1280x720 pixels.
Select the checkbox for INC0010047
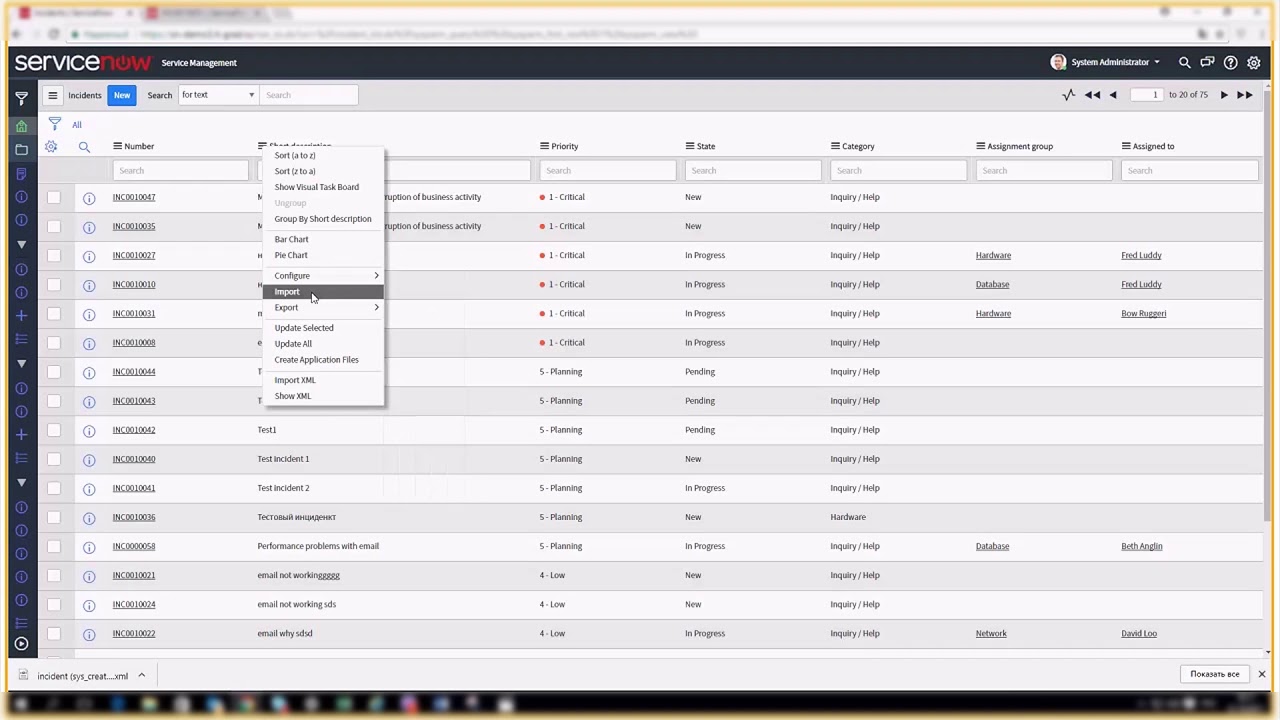tap(54, 197)
